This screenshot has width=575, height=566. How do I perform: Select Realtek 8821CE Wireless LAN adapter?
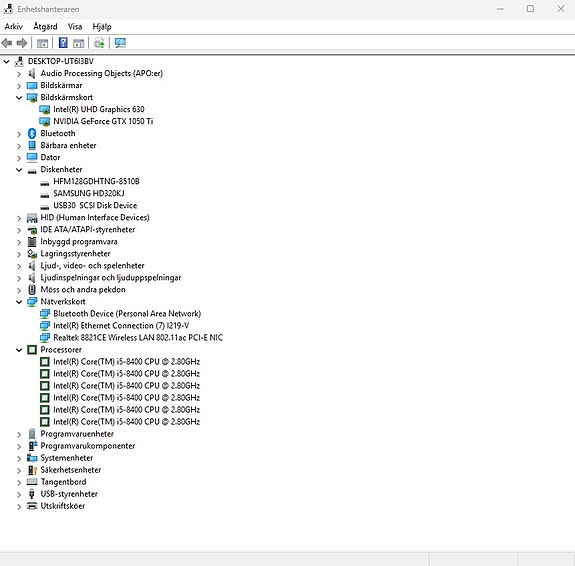coord(138,338)
